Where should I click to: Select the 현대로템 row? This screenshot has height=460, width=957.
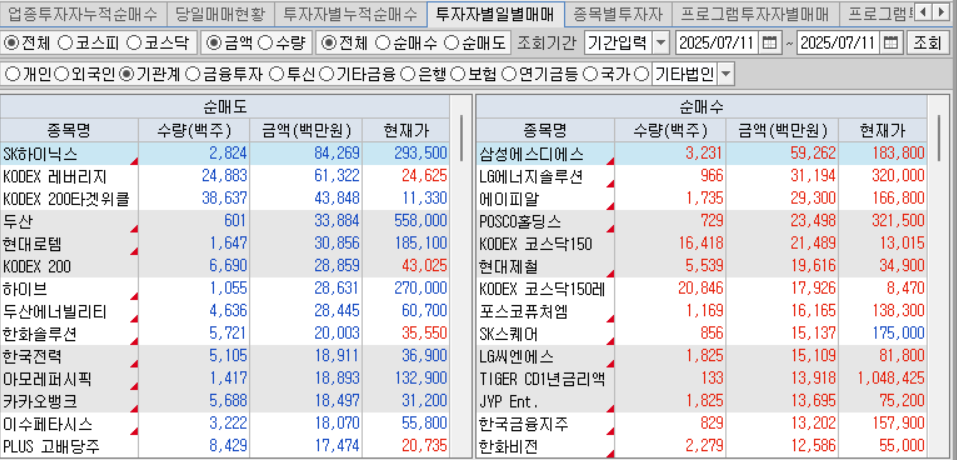click(x=225, y=244)
